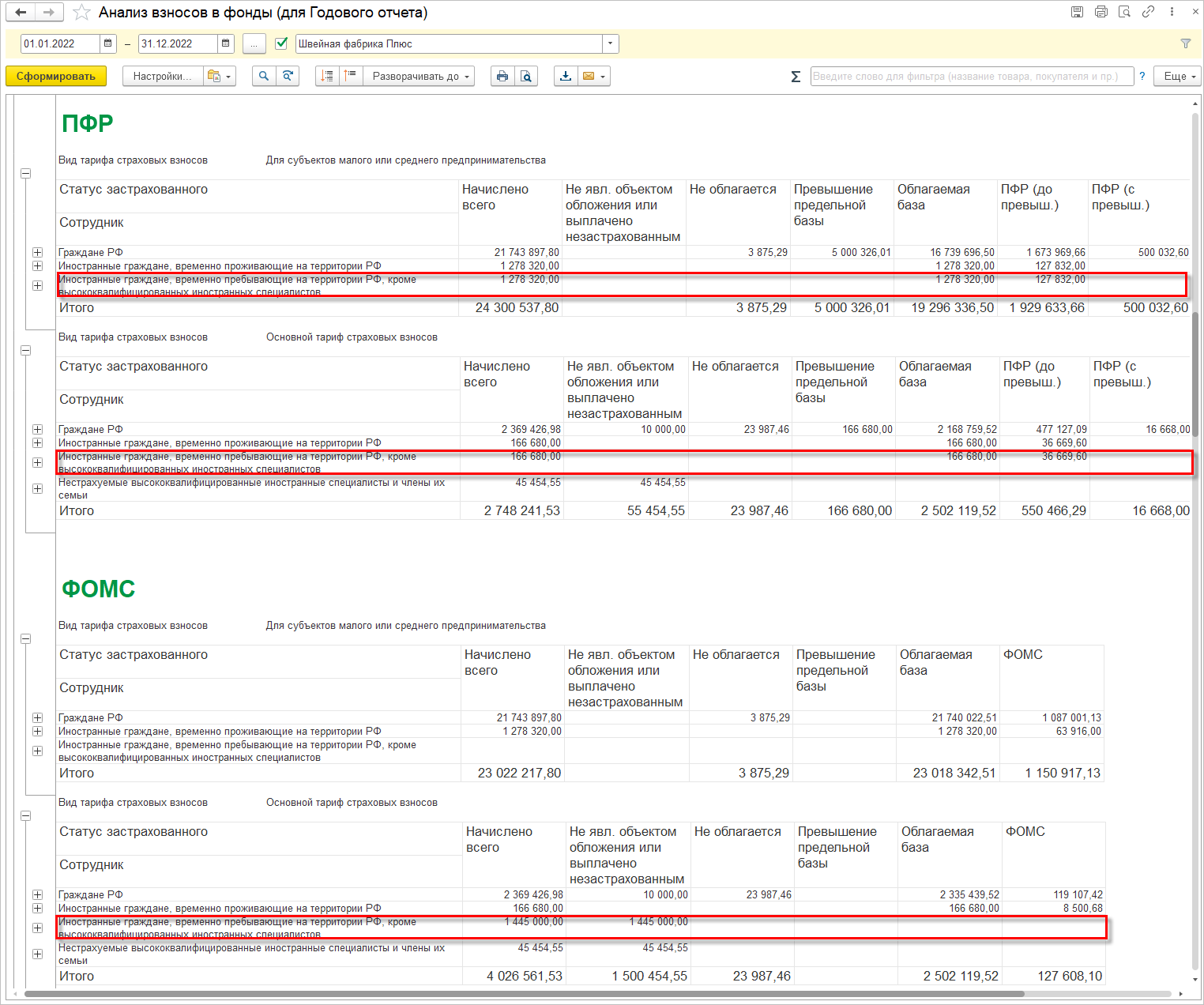Open period selection with the ellipsis button
1204x1005 pixels.
pyautogui.click(x=254, y=43)
